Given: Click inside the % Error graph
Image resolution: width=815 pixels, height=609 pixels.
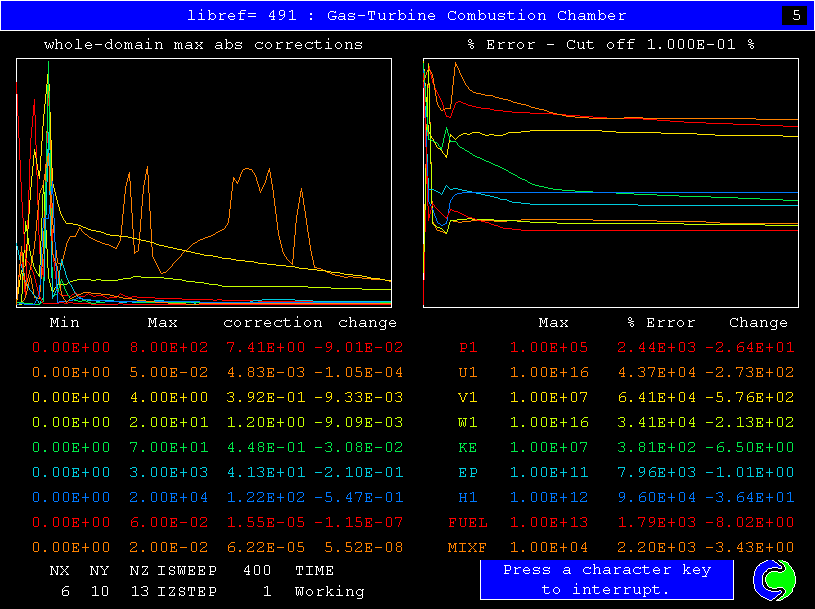Looking at the screenshot, I should [611, 183].
